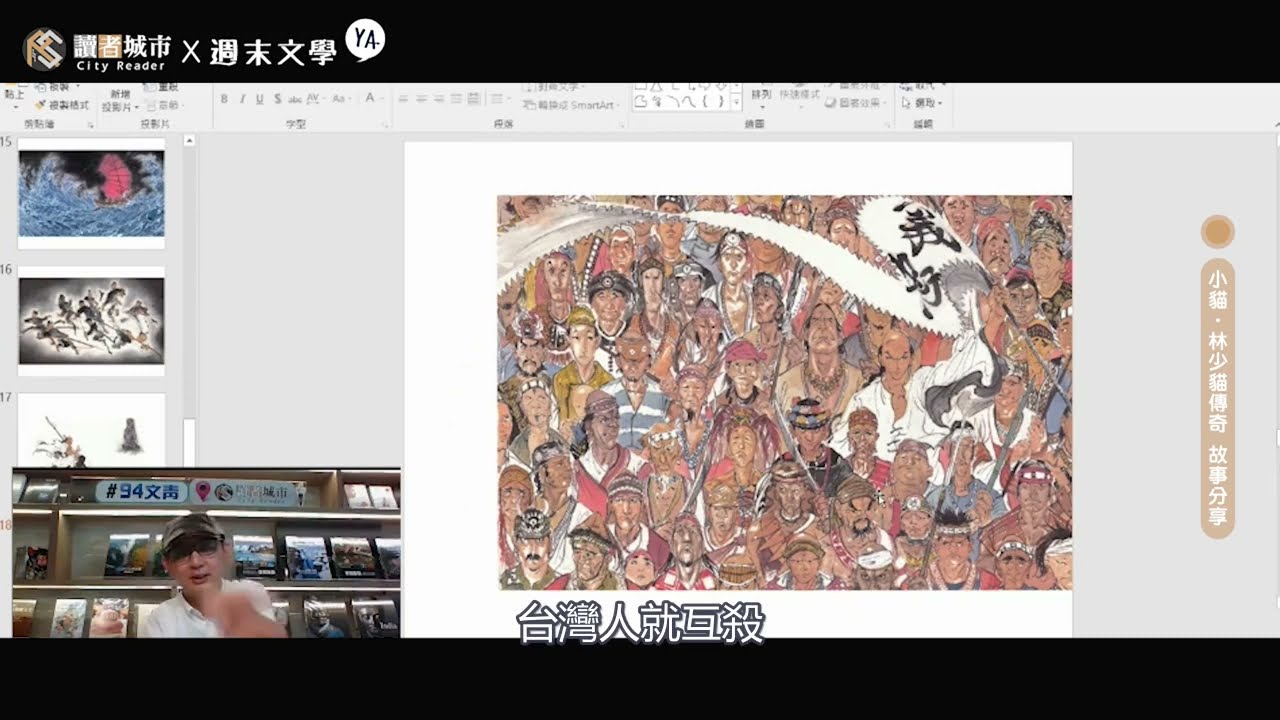
Task: Select slide 16 thumbnail with fighting figures
Action: pyautogui.click(x=91, y=321)
